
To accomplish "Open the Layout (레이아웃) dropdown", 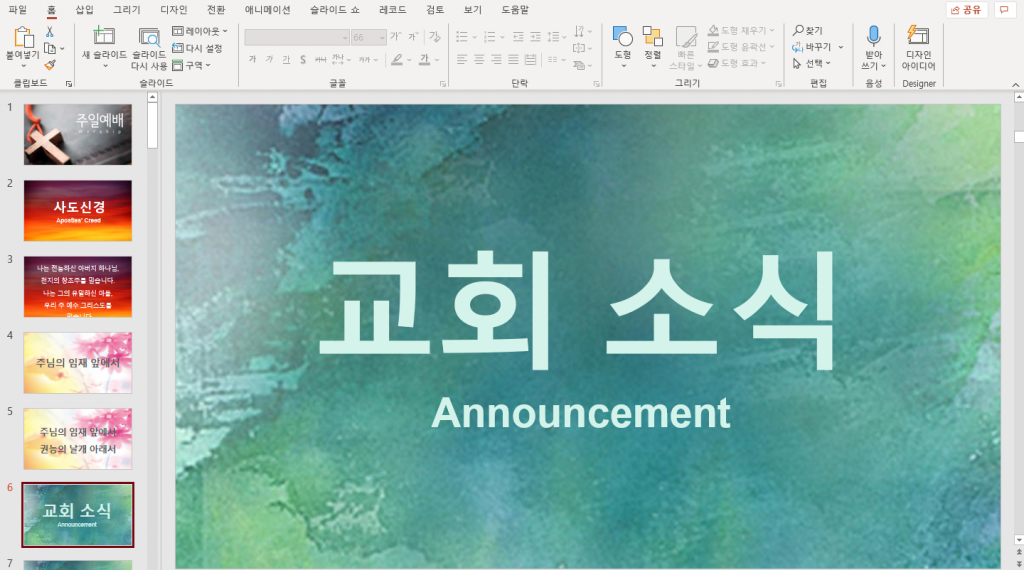I will (x=200, y=31).
